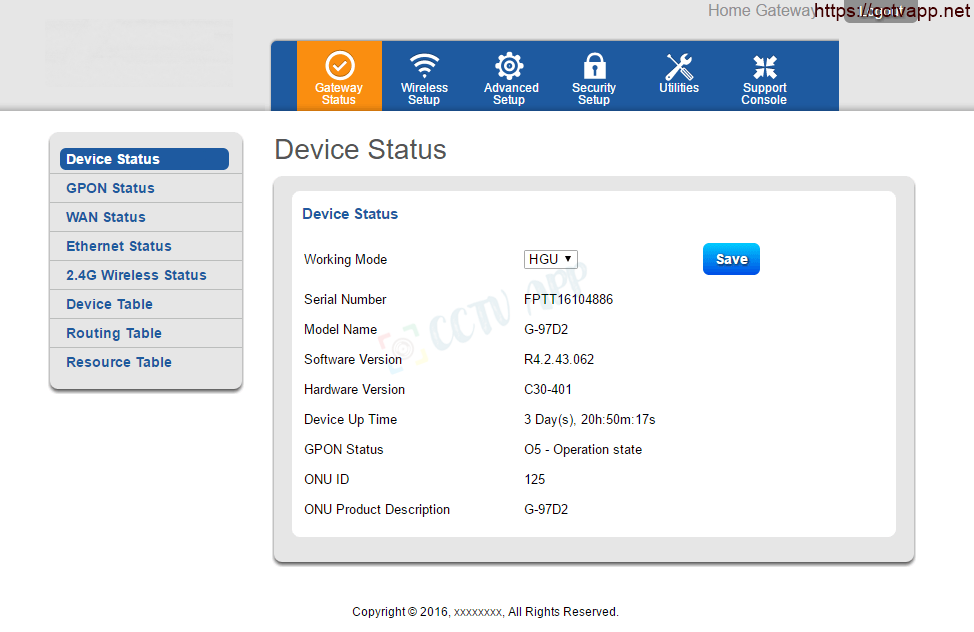Open WAN Status page
The height and width of the screenshot is (632, 974).
(106, 217)
